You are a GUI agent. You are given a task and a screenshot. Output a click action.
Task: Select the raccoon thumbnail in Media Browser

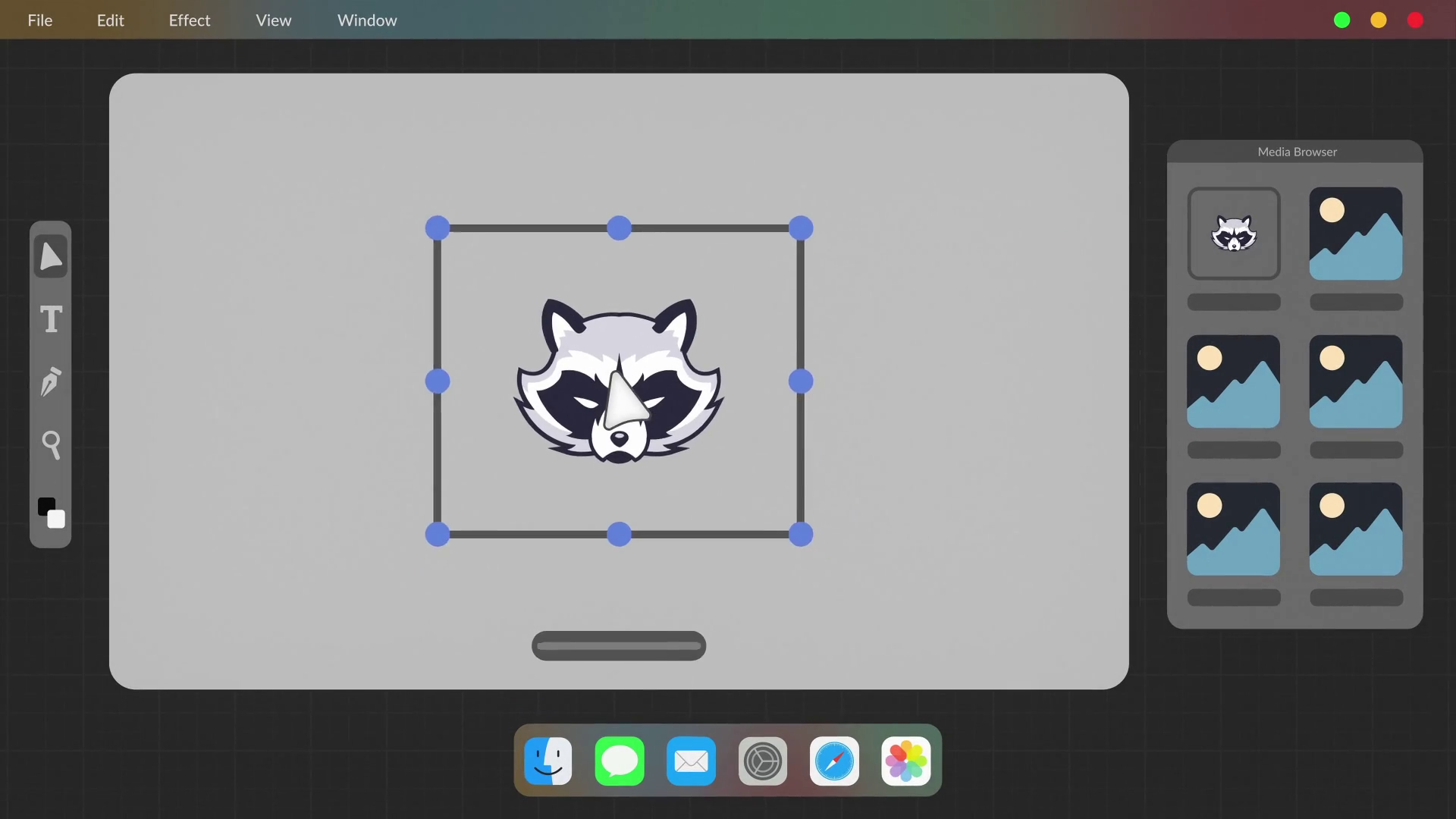point(1234,234)
